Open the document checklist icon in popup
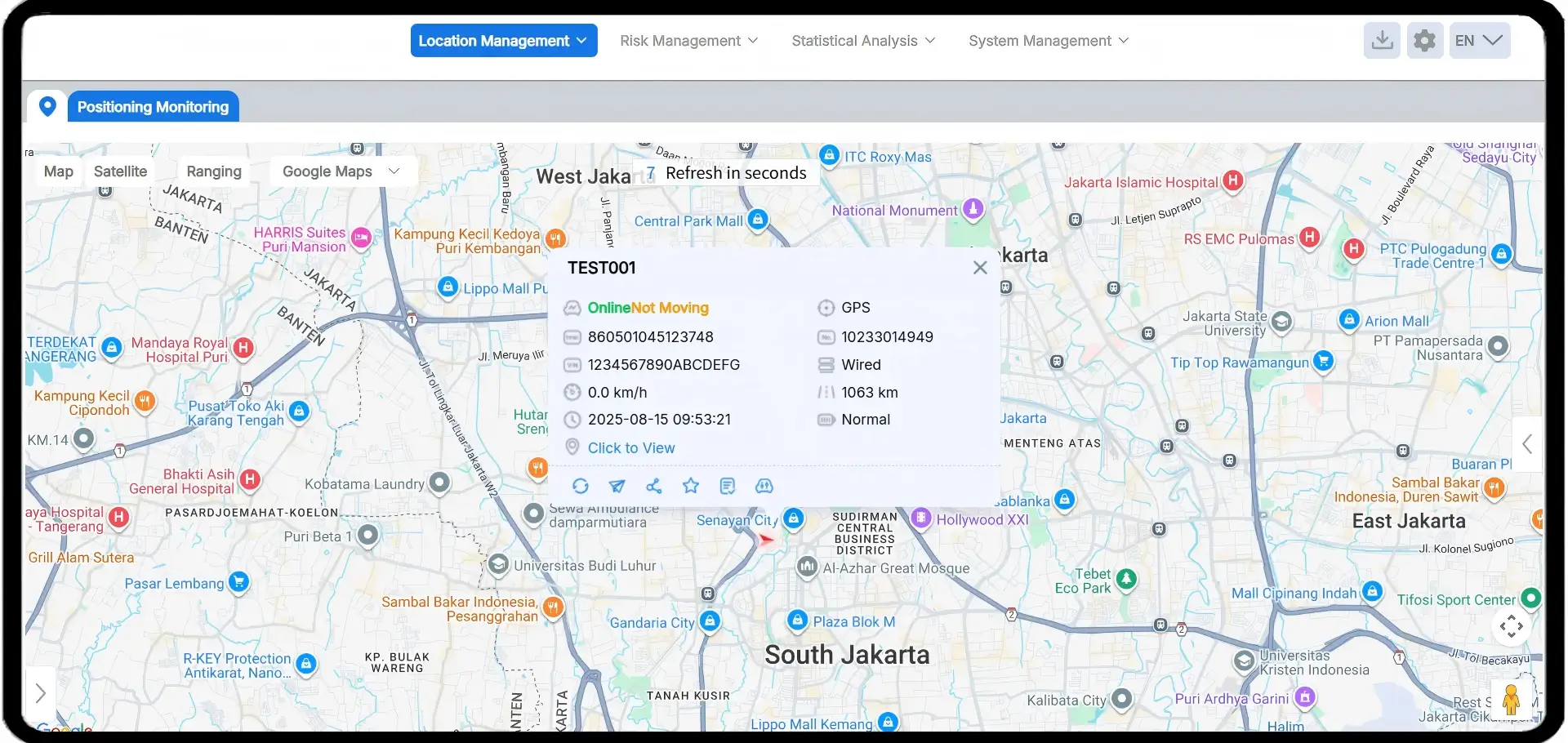 728,487
